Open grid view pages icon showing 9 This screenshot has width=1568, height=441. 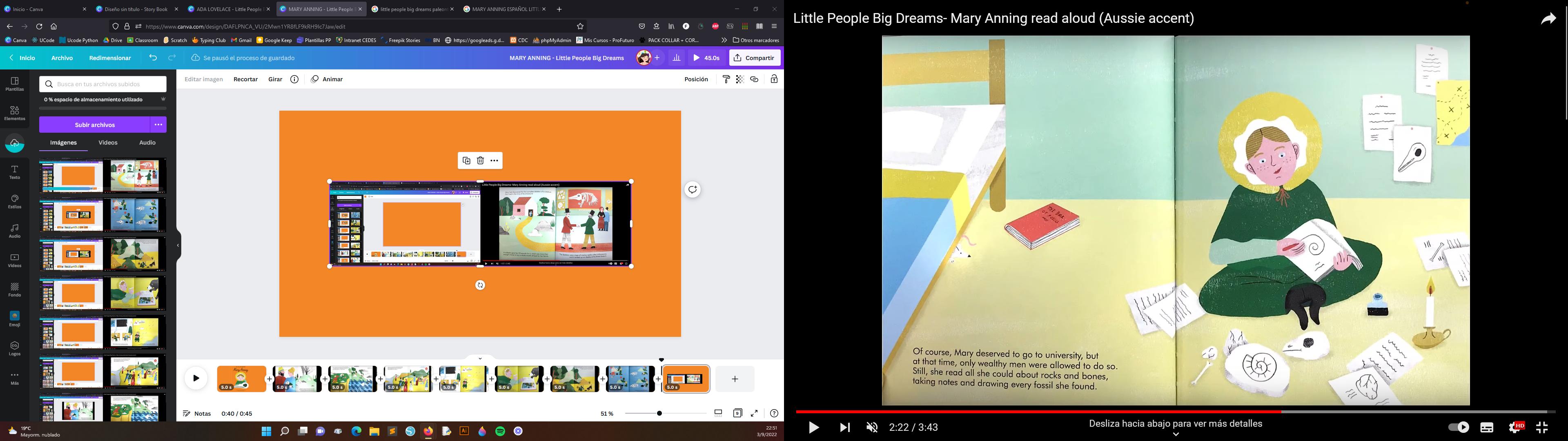tap(737, 413)
